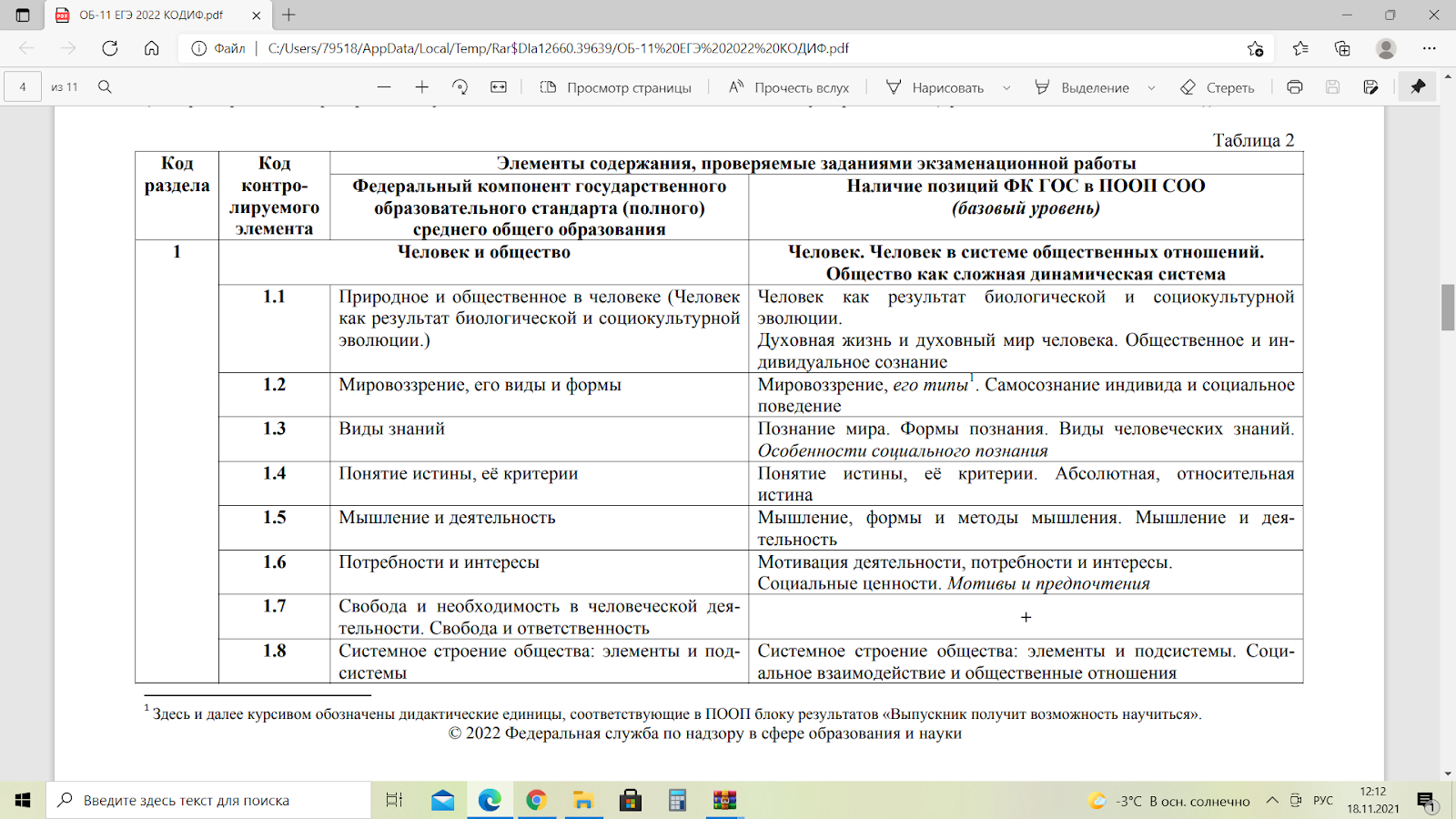Open a new browser tab
Viewport: 1456px width, 819px height.
(x=288, y=15)
